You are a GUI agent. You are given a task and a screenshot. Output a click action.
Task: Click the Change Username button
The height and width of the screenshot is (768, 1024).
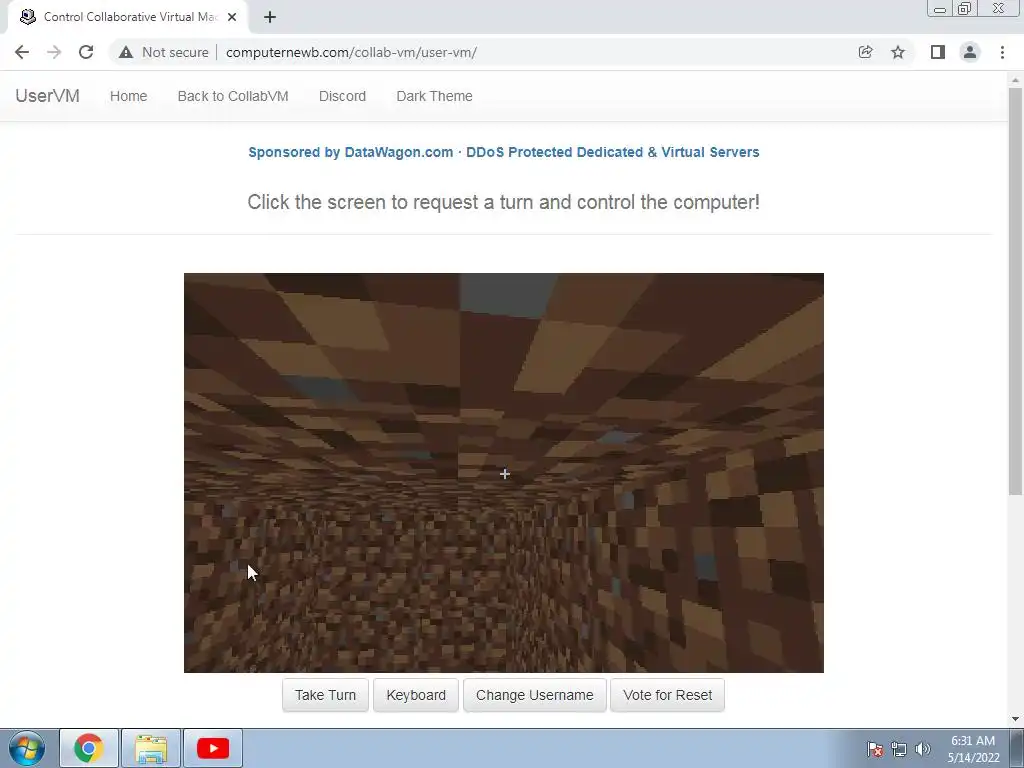[x=535, y=695]
